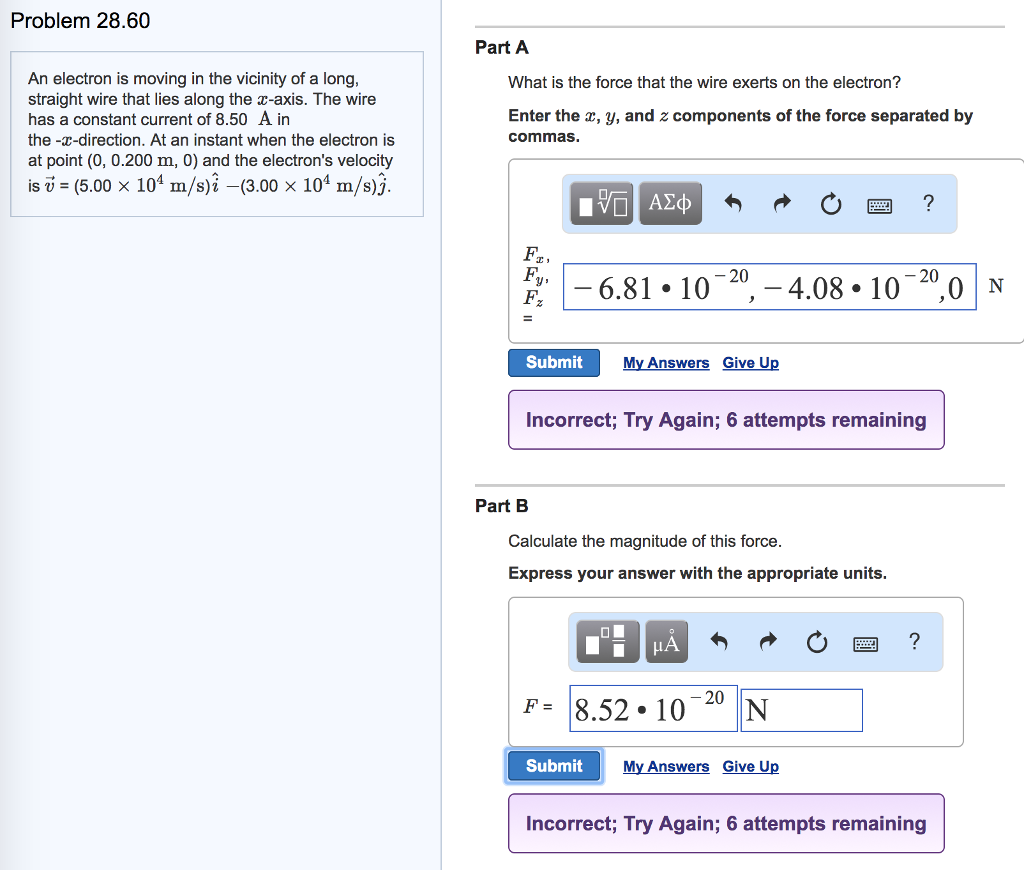
Task: Redo edit in Part A equation editor
Action: click(x=781, y=202)
